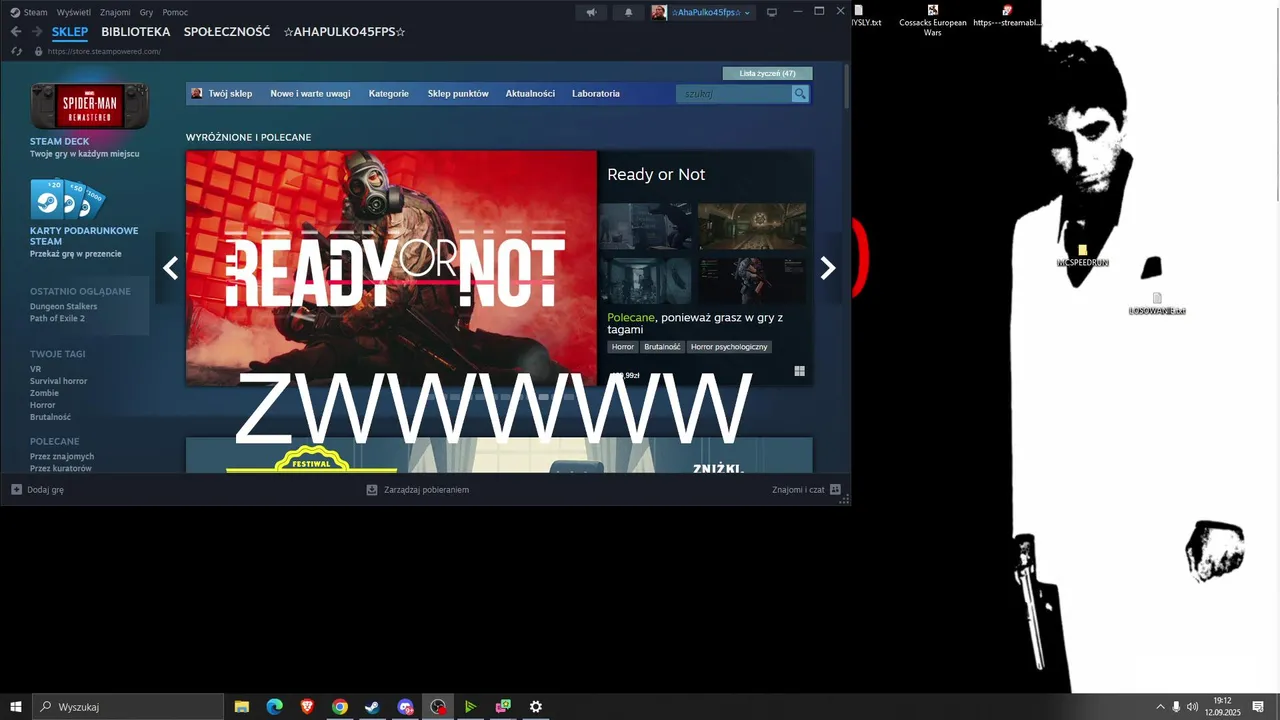Image resolution: width=1280 pixels, height=720 pixels.
Task: Click the store search magnifier button
Action: tap(800, 93)
